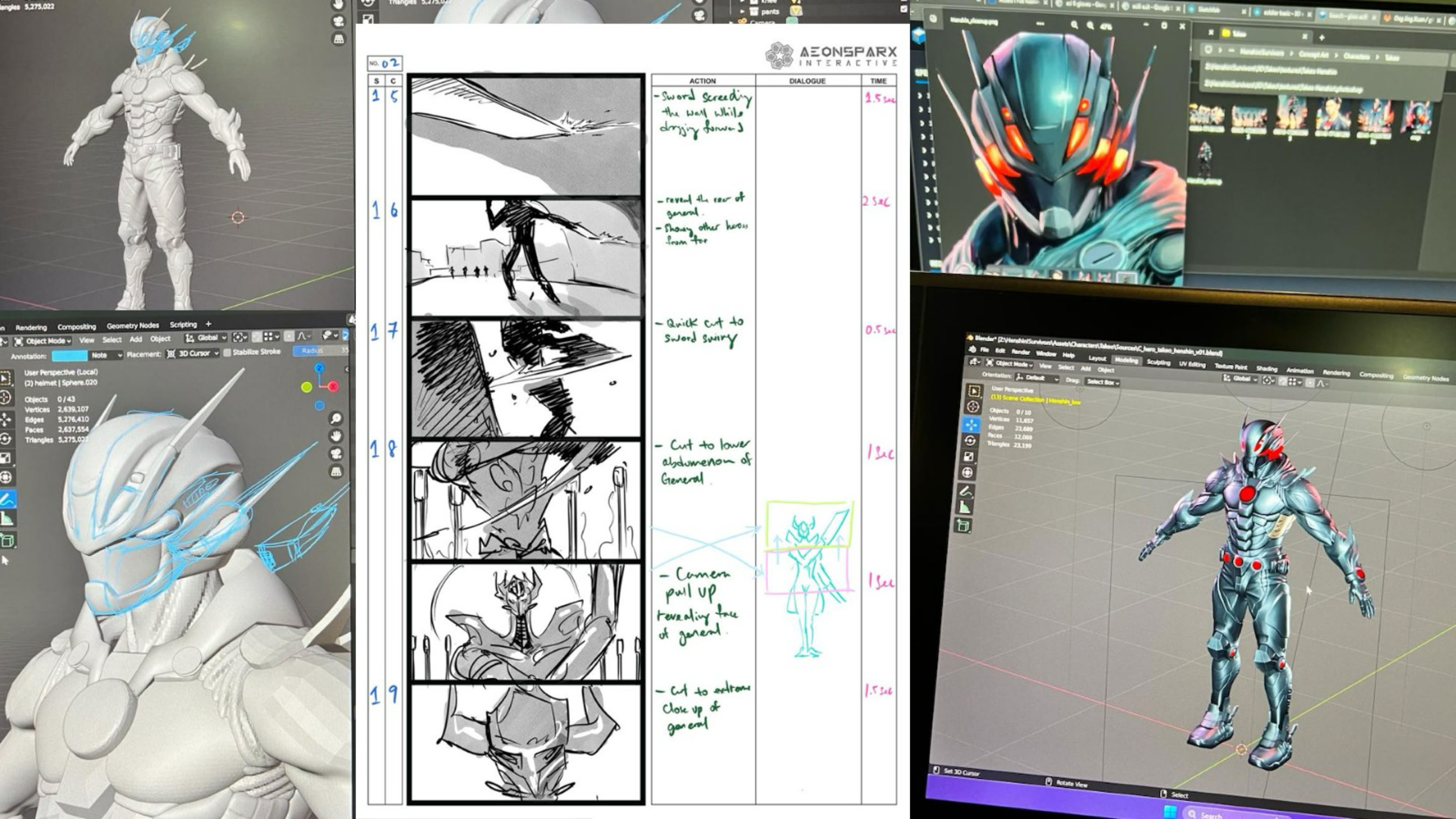Viewport: 1456px width, 819px height.
Task: Select the Scale tool in textured character window
Action: [x=969, y=456]
